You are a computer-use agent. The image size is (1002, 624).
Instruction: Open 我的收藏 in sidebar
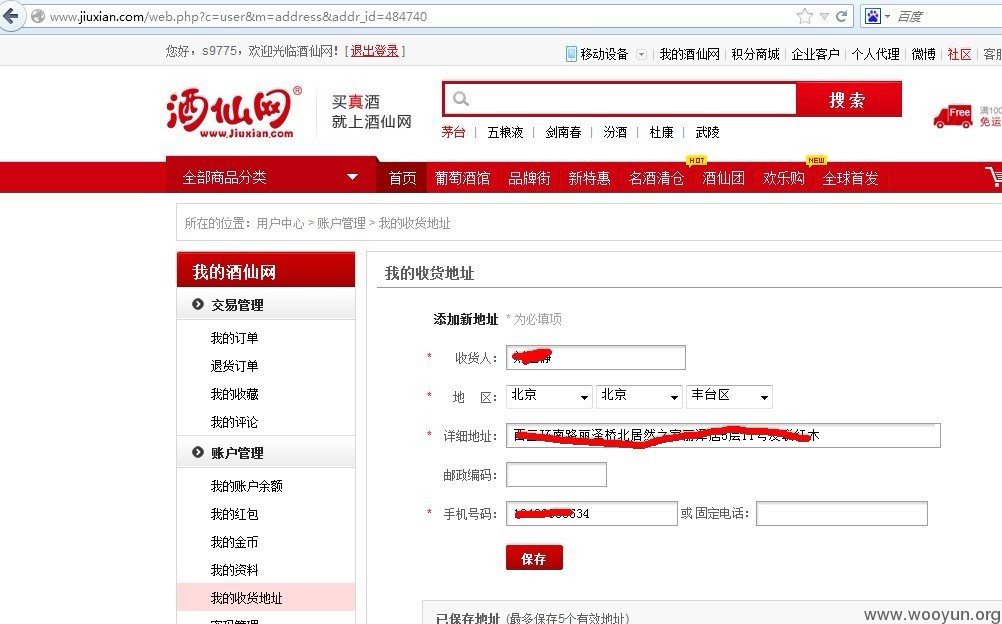[235, 394]
